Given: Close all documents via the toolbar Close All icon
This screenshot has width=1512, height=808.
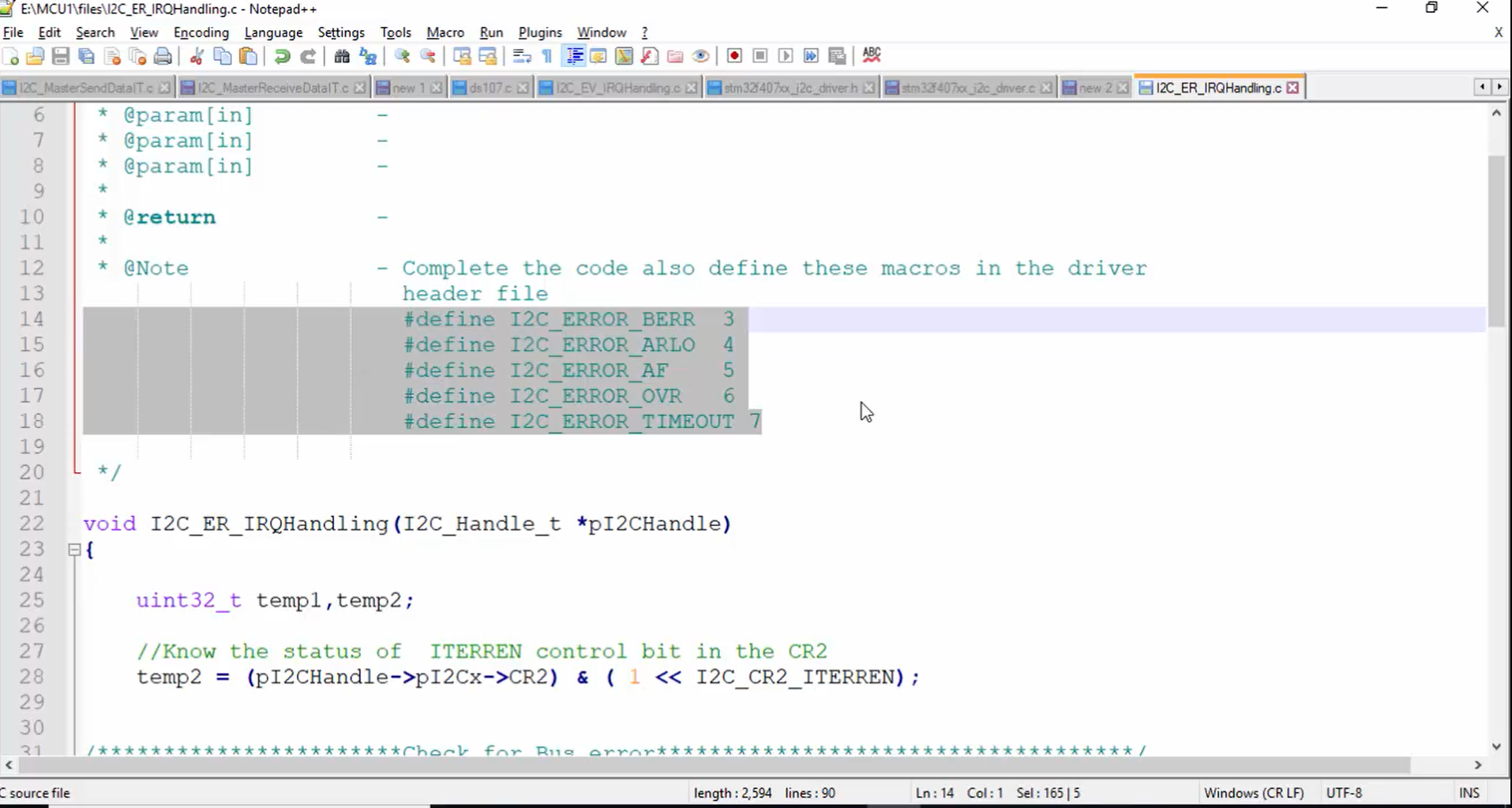Looking at the screenshot, I should click(x=137, y=56).
